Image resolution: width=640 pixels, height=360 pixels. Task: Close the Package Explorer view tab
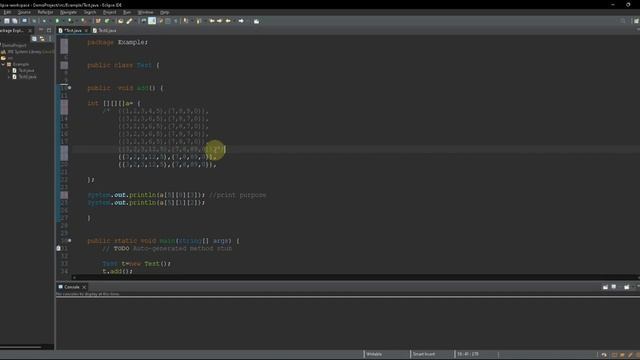pyautogui.click(x=30, y=31)
